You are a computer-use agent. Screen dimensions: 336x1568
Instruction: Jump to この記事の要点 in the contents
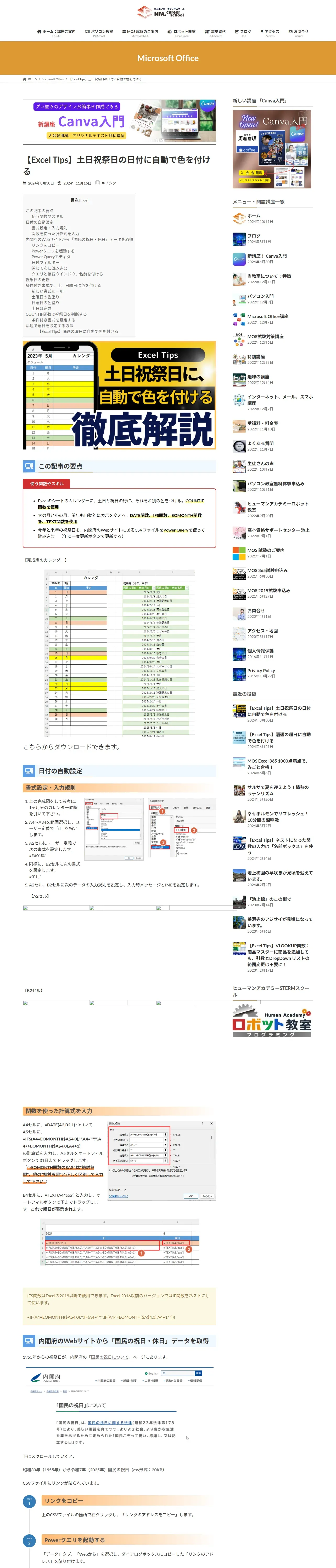[x=40, y=211]
